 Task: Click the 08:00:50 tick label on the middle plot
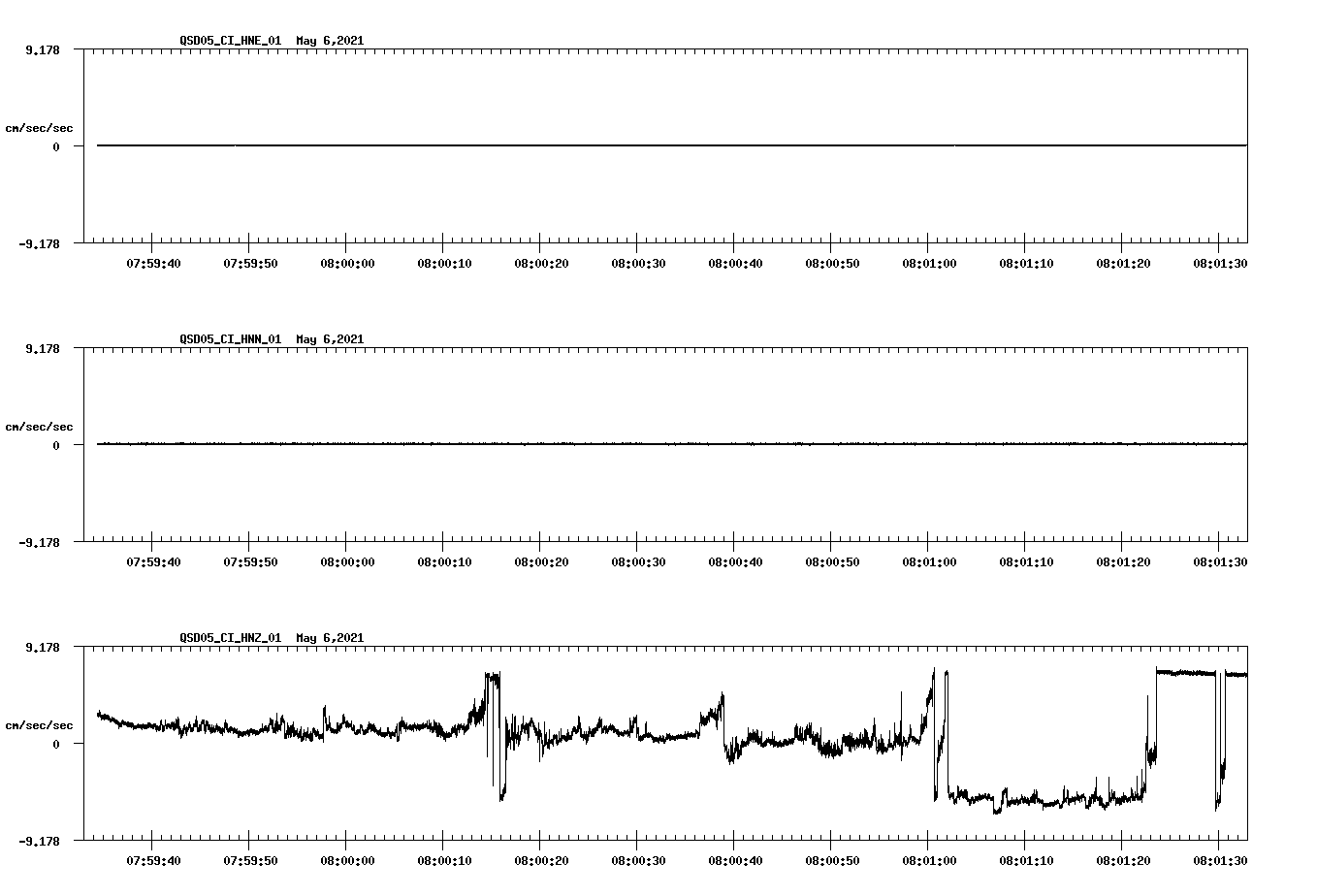832,560
